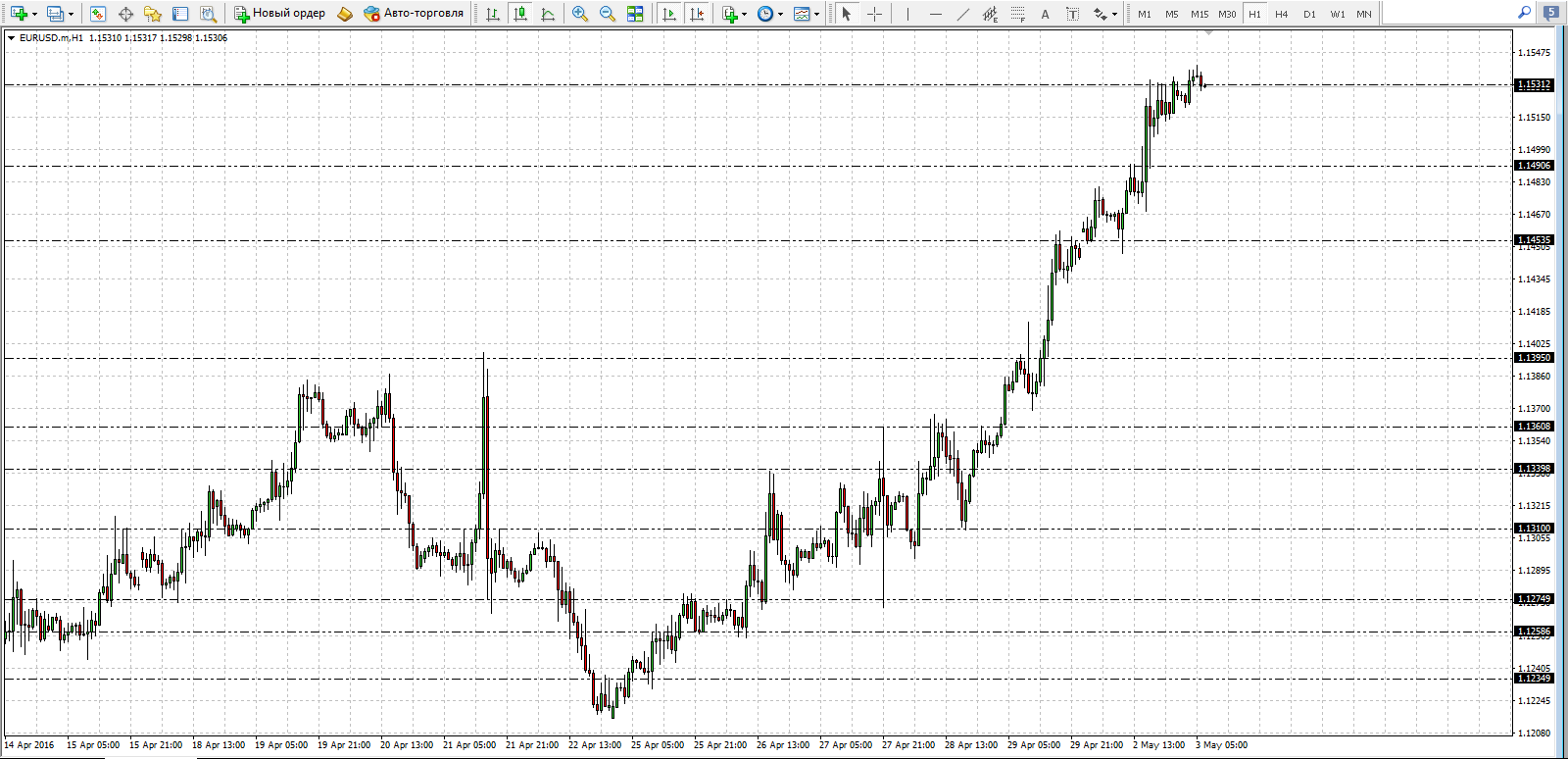Zoom out of the chart
The image size is (1568, 759).
click(x=608, y=14)
